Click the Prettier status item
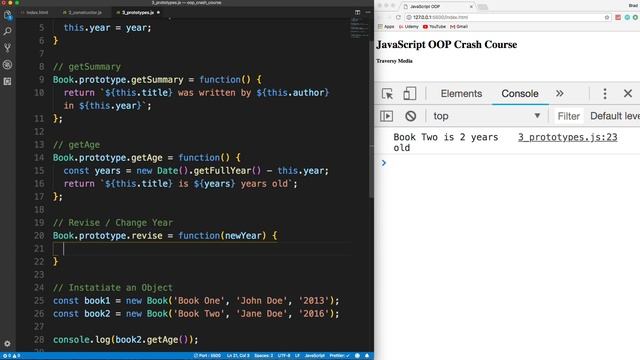This screenshot has height=360, width=640. tap(339, 356)
